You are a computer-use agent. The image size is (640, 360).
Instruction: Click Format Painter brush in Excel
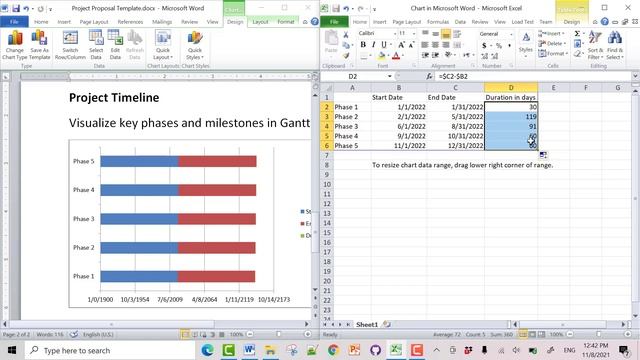346,55
